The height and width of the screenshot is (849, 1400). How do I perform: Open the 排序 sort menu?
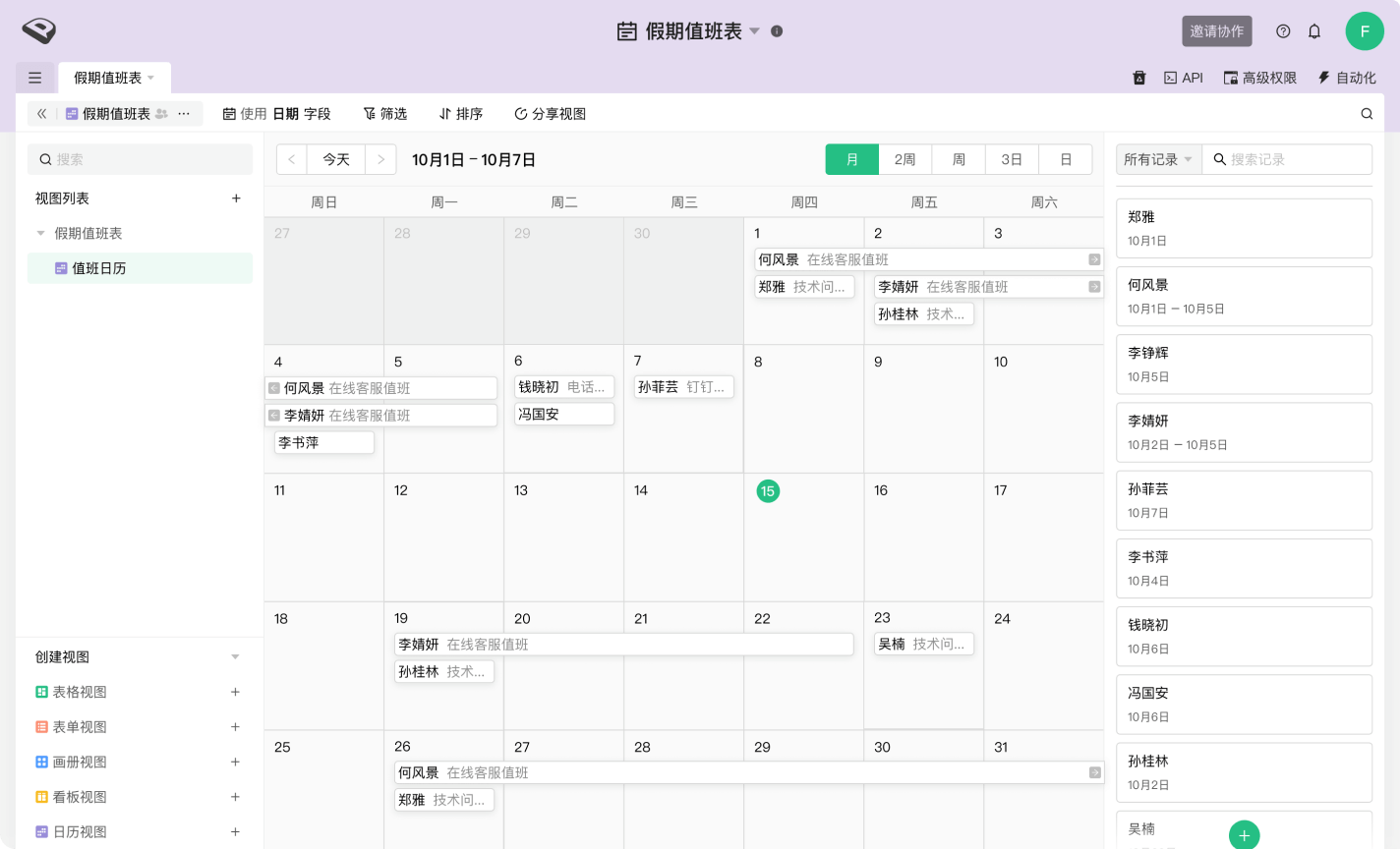point(461,114)
